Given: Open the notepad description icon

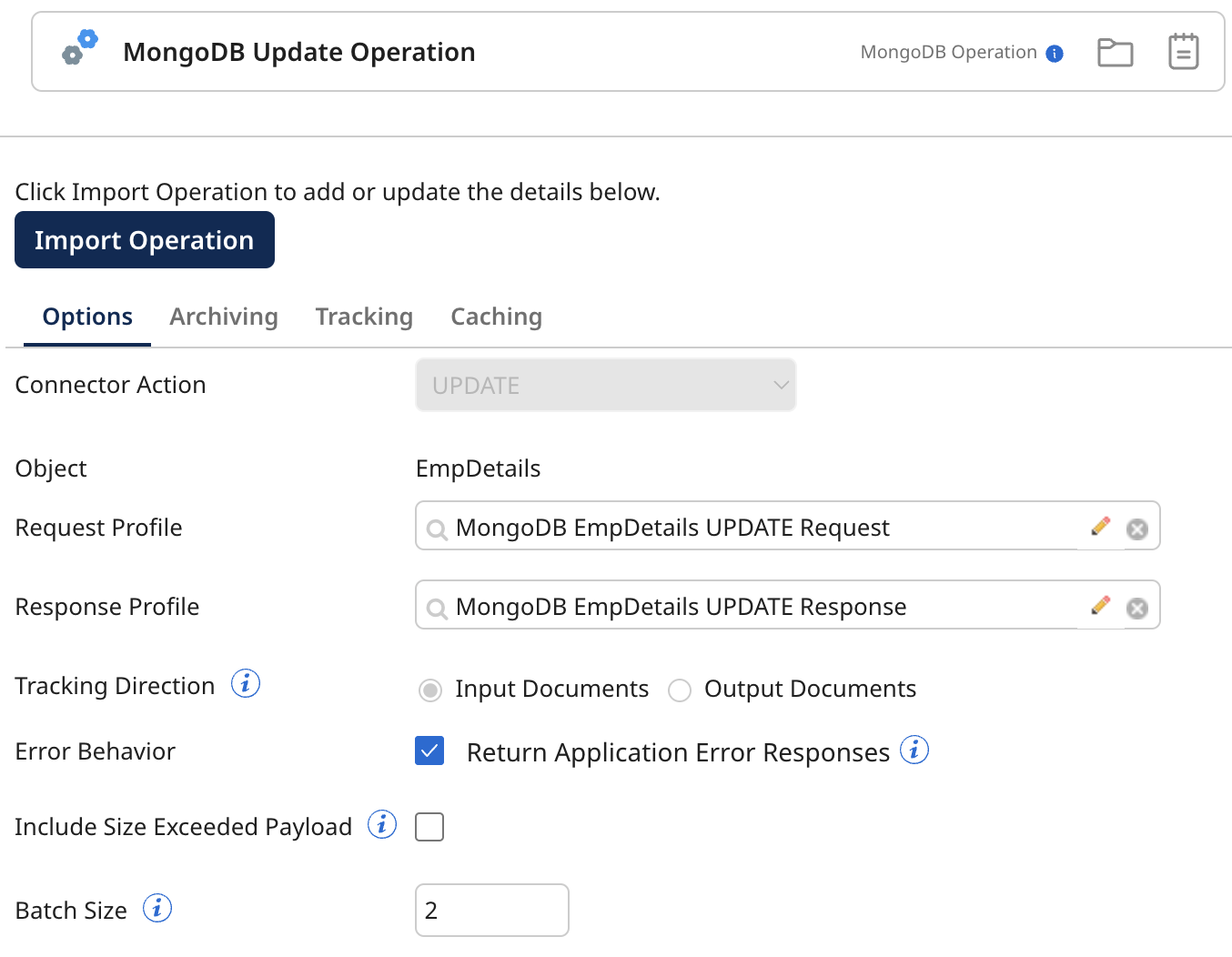Looking at the screenshot, I should click(x=1184, y=51).
